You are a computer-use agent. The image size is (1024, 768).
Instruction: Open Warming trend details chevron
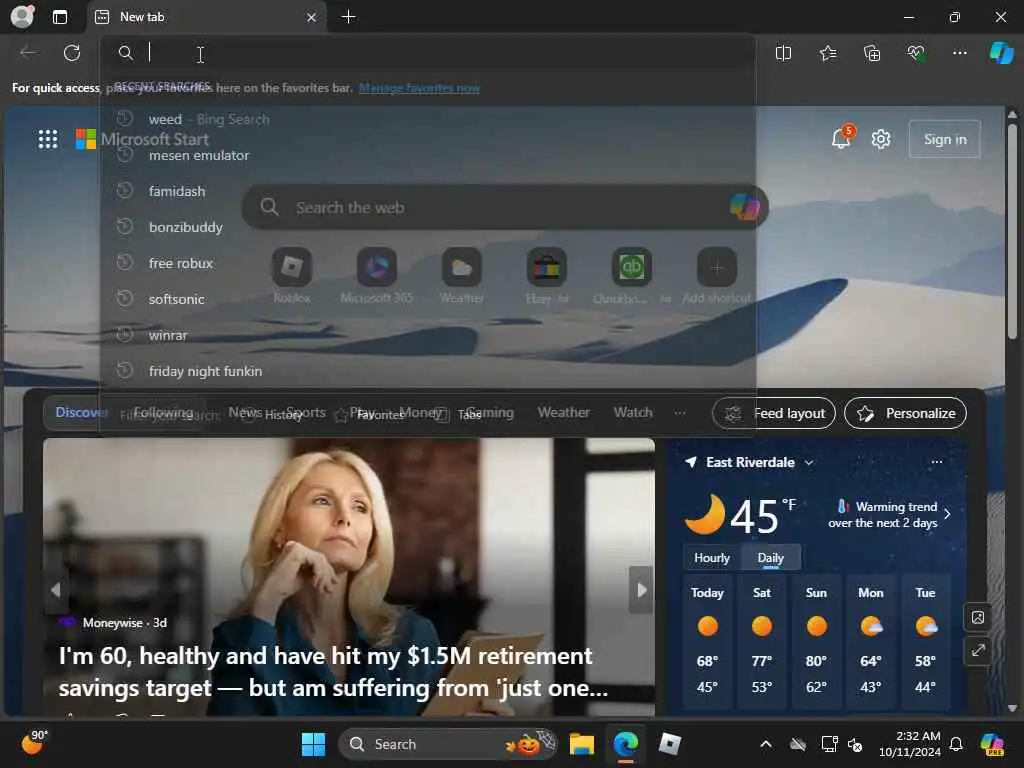click(x=947, y=514)
